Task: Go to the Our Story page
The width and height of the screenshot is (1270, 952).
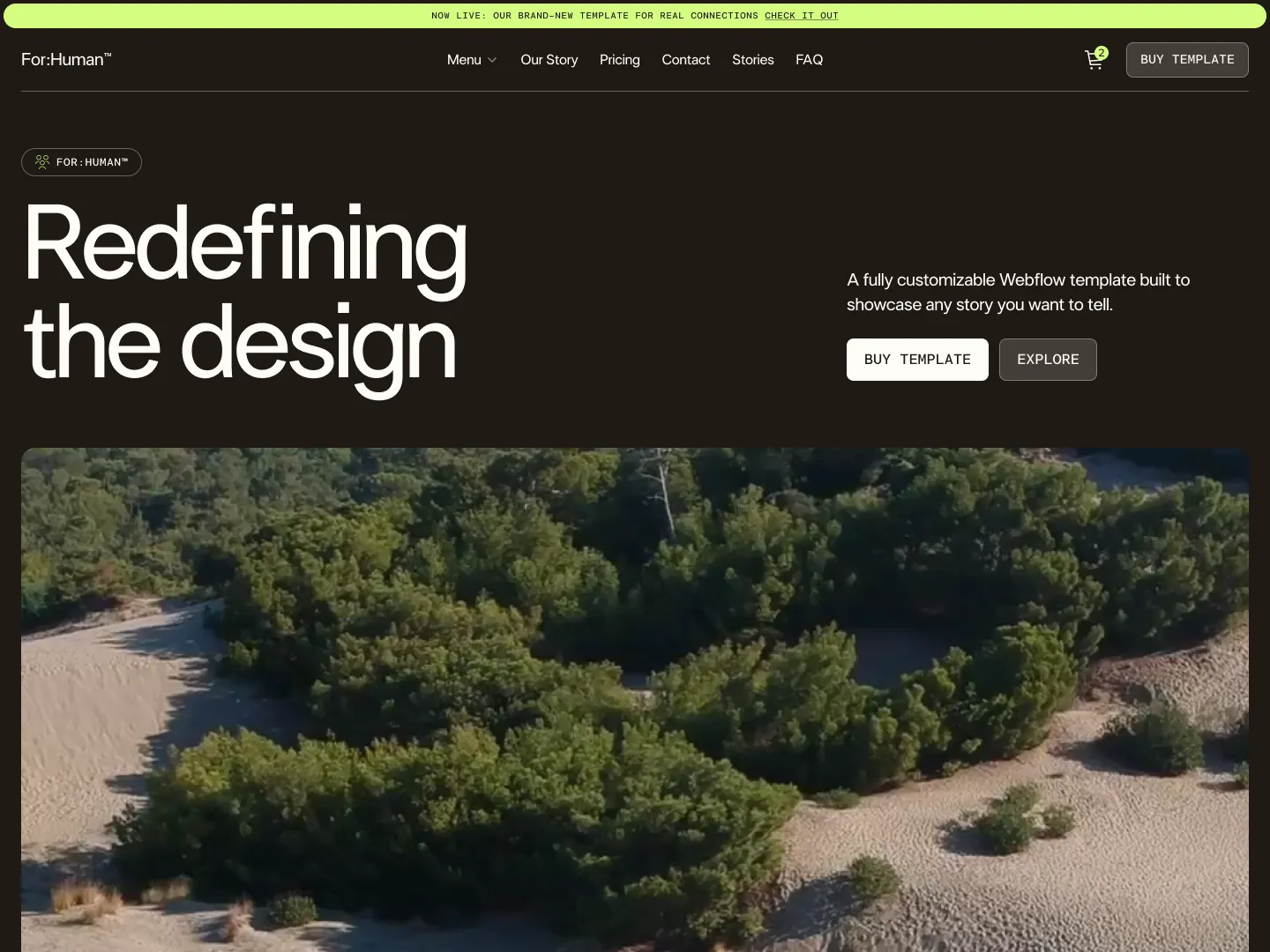Action: point(549,60)
